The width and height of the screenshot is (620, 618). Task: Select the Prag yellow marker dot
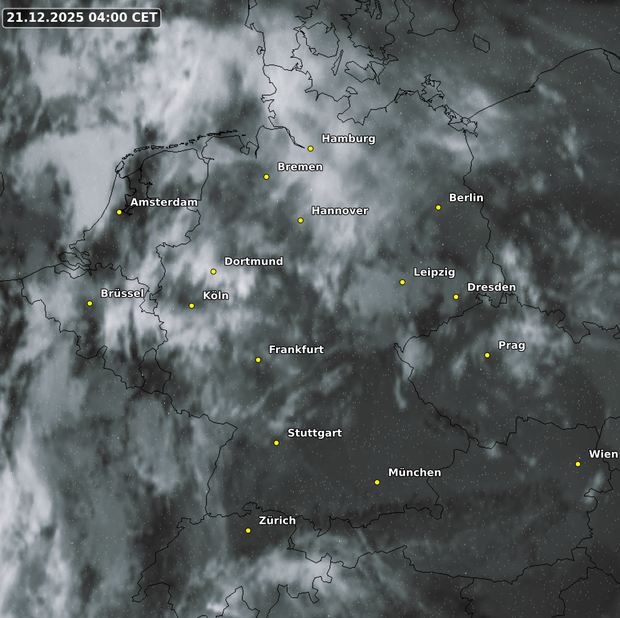pos(487,355)
